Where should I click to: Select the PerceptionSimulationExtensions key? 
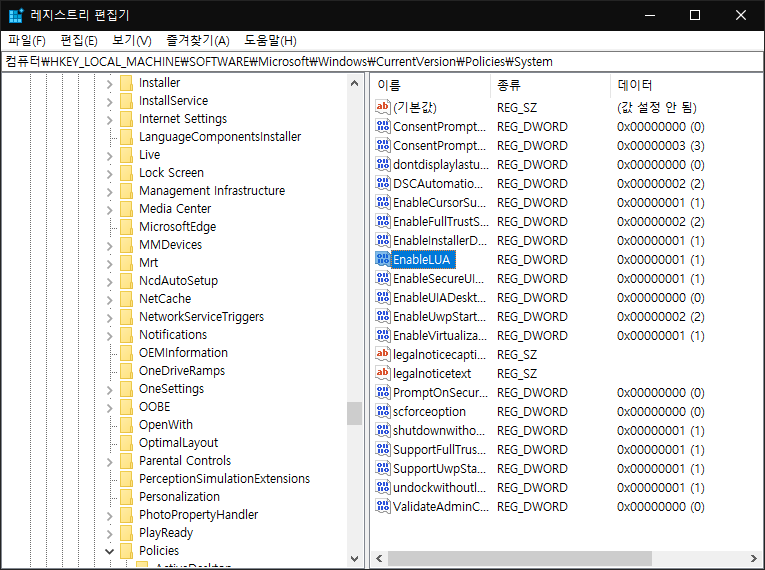pyautogui.click(x=224, y=479)
